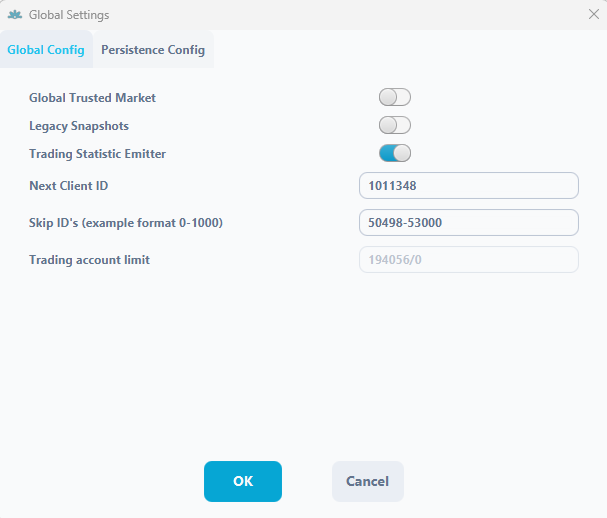
Task: Confirm settings with the OK button
Action: tap(243, 481)
